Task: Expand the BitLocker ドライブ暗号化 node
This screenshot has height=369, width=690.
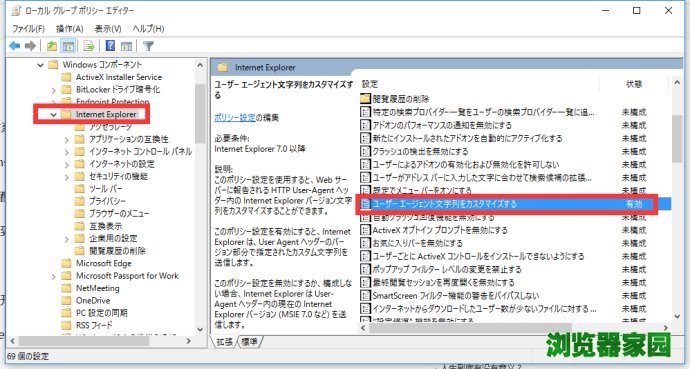Action: pos(54,90)
